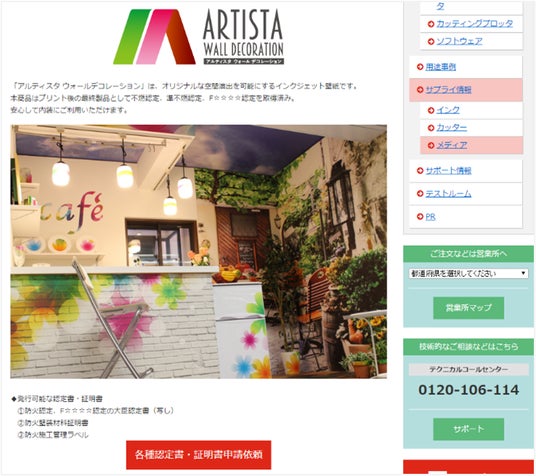Click the prefecture dropdown arrow
Viewport: 536px width, 476px height.
[523, 273]
